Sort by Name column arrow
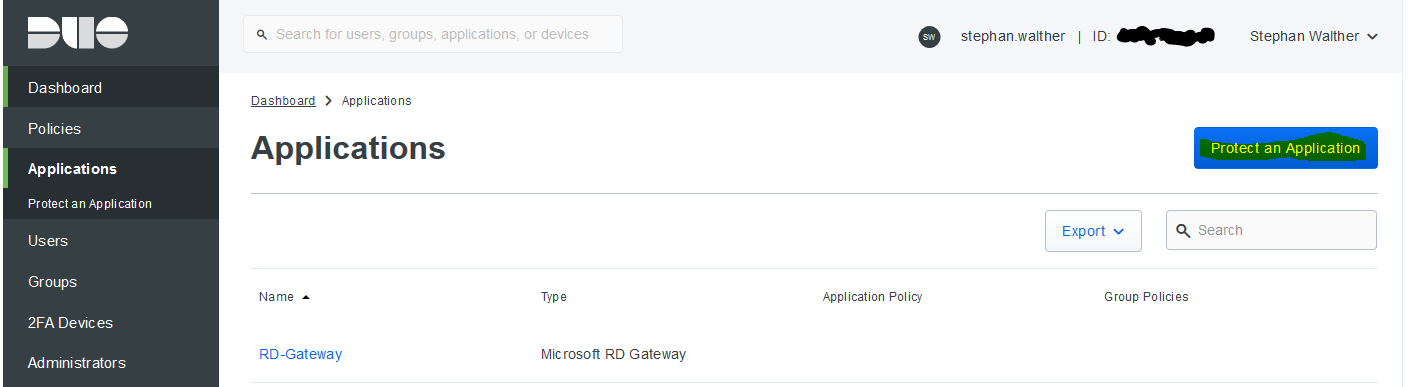 (306, 297)
